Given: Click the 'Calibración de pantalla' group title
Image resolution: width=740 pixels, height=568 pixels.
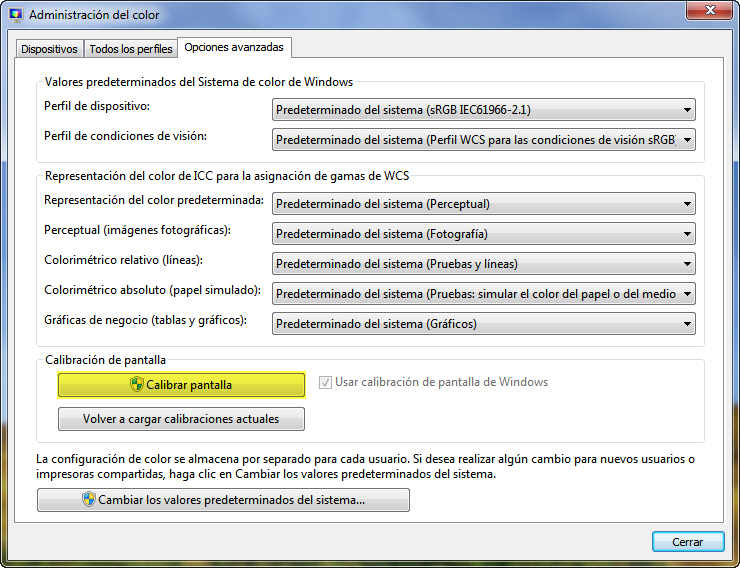Looking at the screenshot, I should click(x=105, y=360).
